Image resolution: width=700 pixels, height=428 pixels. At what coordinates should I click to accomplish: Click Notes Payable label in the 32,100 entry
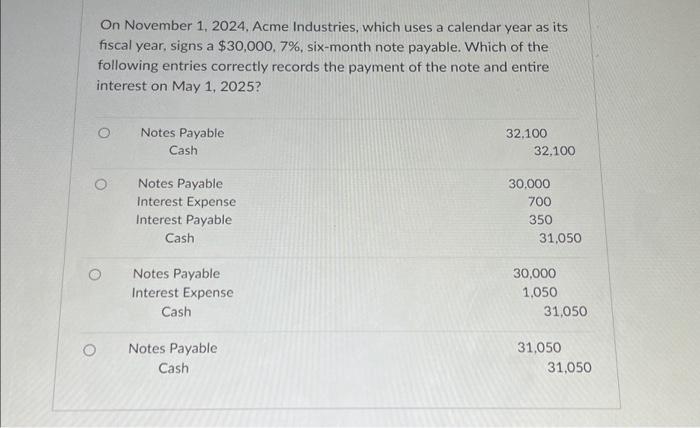click(x=182, y=133)
